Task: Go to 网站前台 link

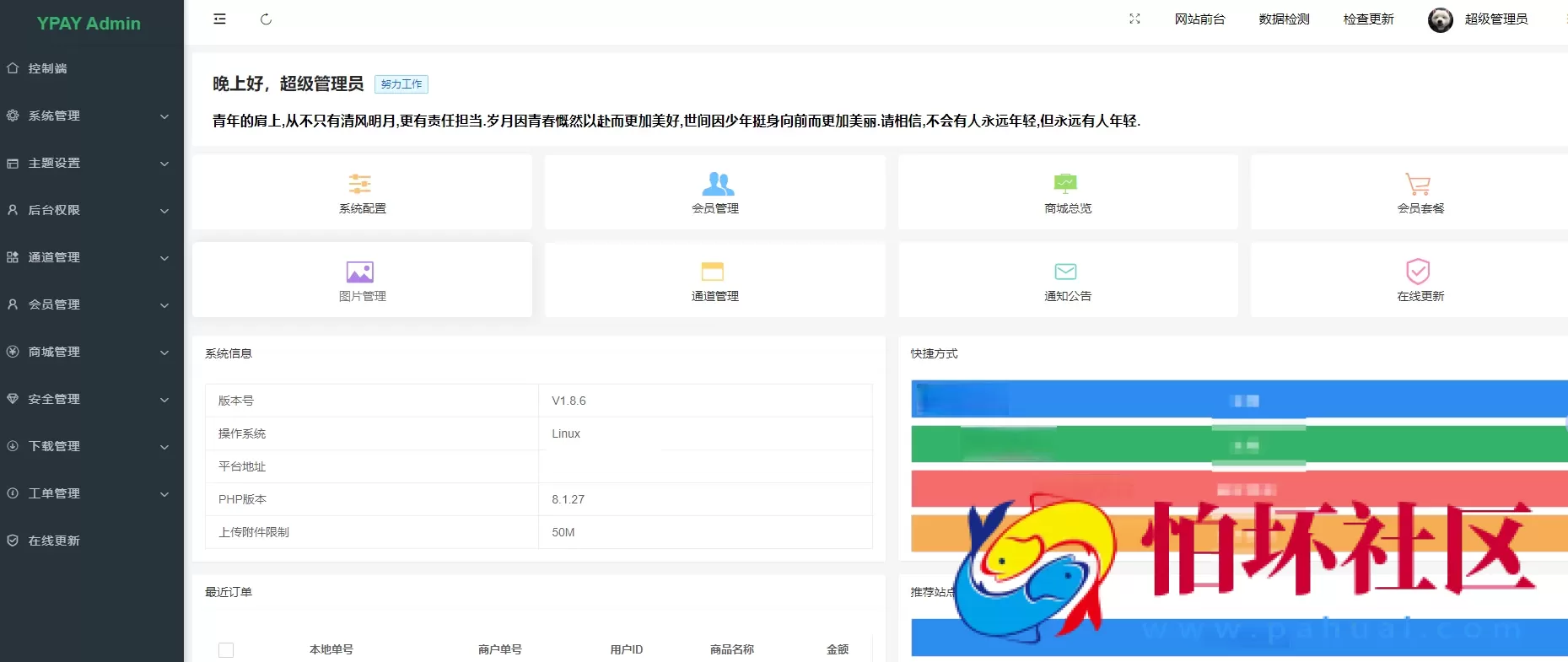Action: [x=1199, y=19]
